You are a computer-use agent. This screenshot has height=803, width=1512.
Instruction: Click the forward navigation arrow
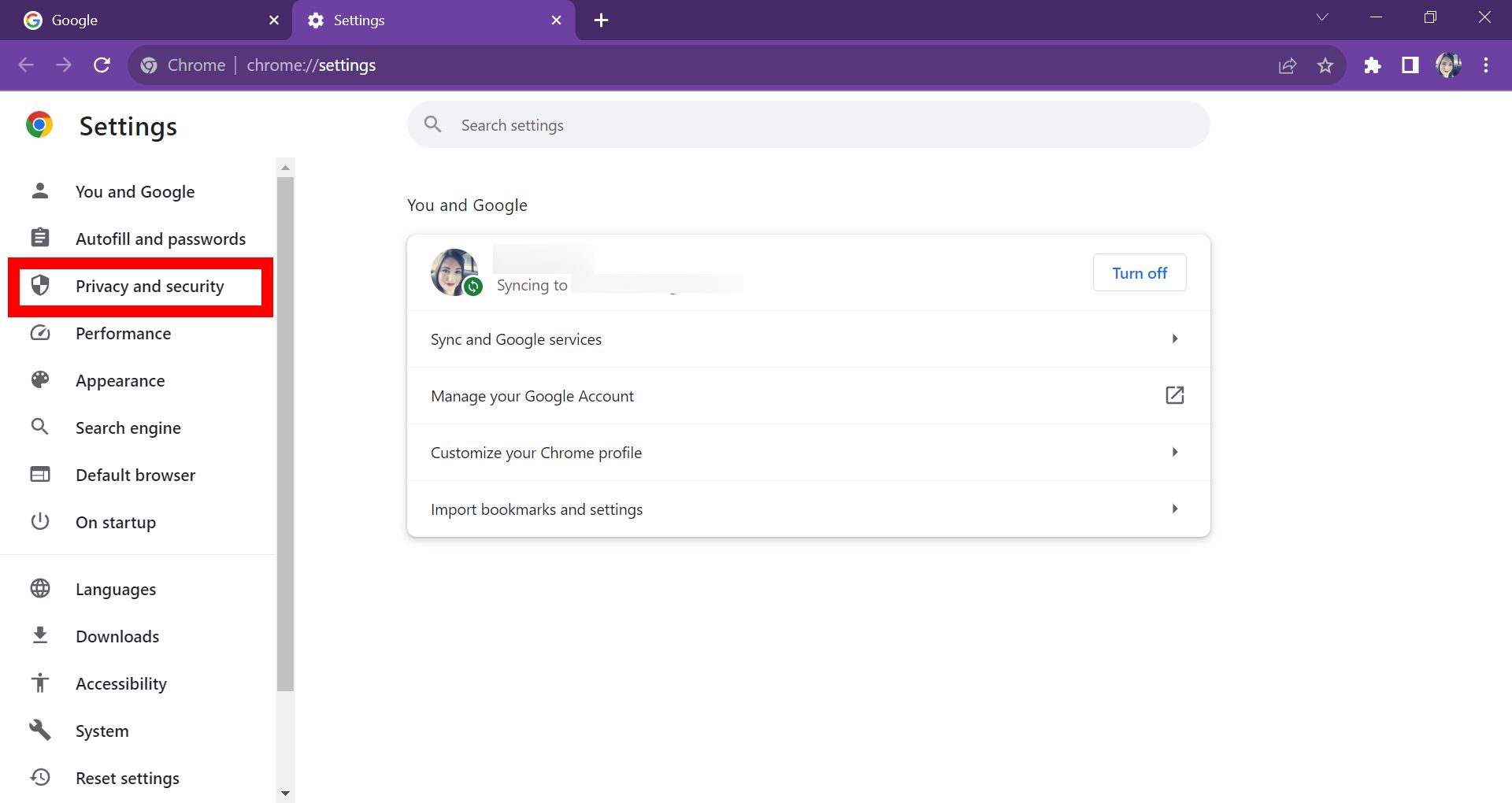[64, 65]
